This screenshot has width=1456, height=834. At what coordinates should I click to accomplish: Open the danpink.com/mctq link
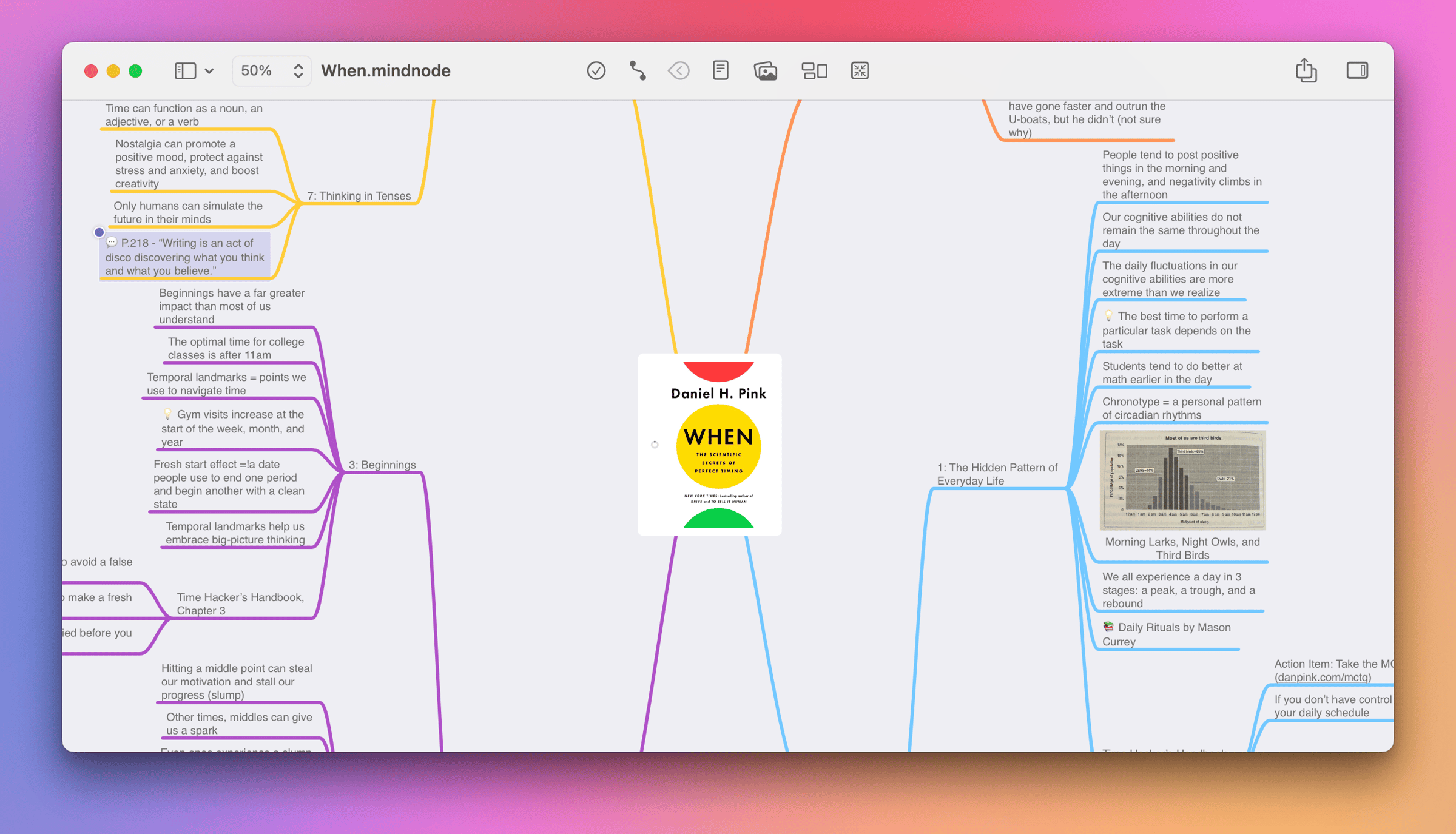coord(1323,677)
